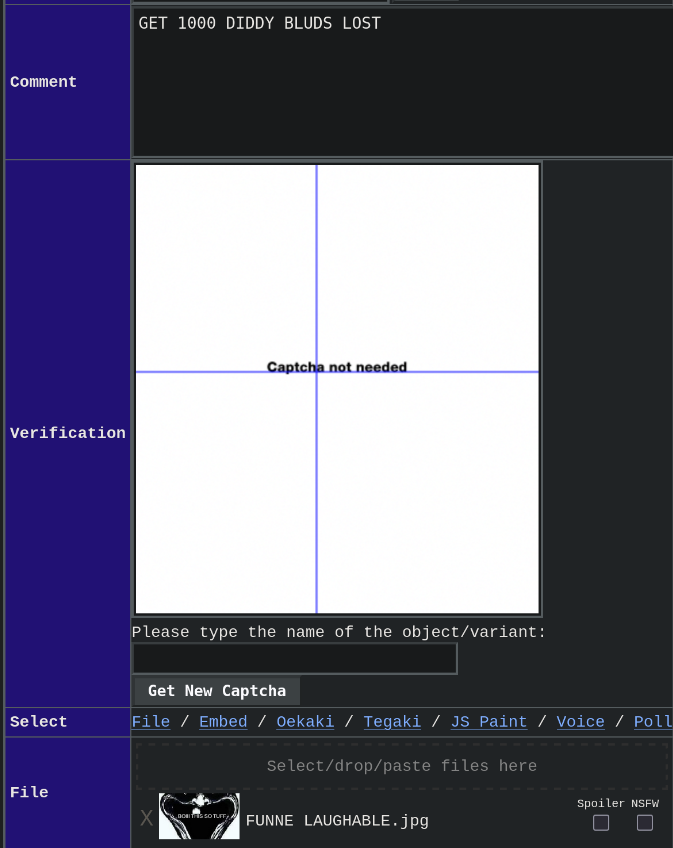The height and width of the screenshot is (848, 673).
Task: Tick the Spoiler checkbox
Action: click(x=601, y=823)
